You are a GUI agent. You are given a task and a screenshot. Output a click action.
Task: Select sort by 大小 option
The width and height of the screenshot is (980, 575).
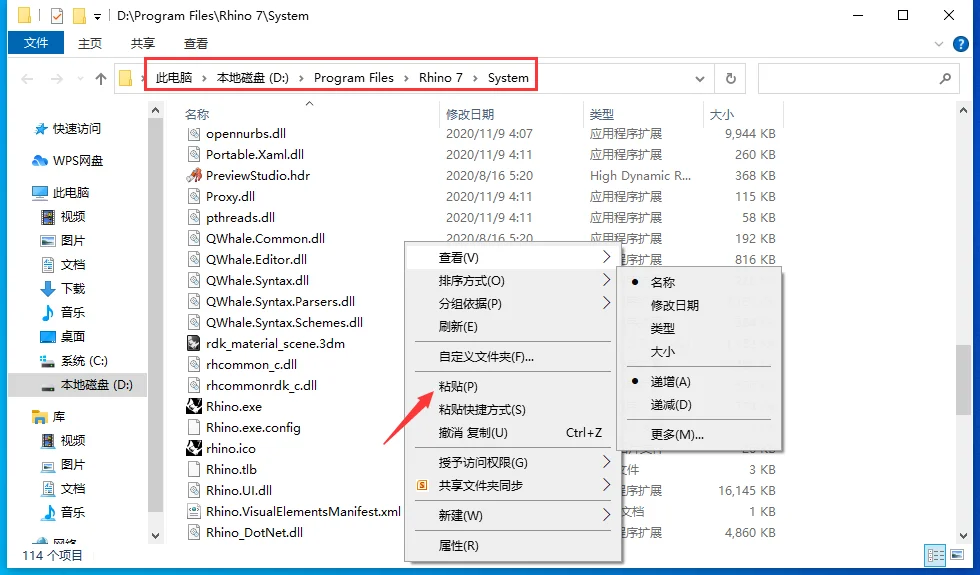coord(662,351)
